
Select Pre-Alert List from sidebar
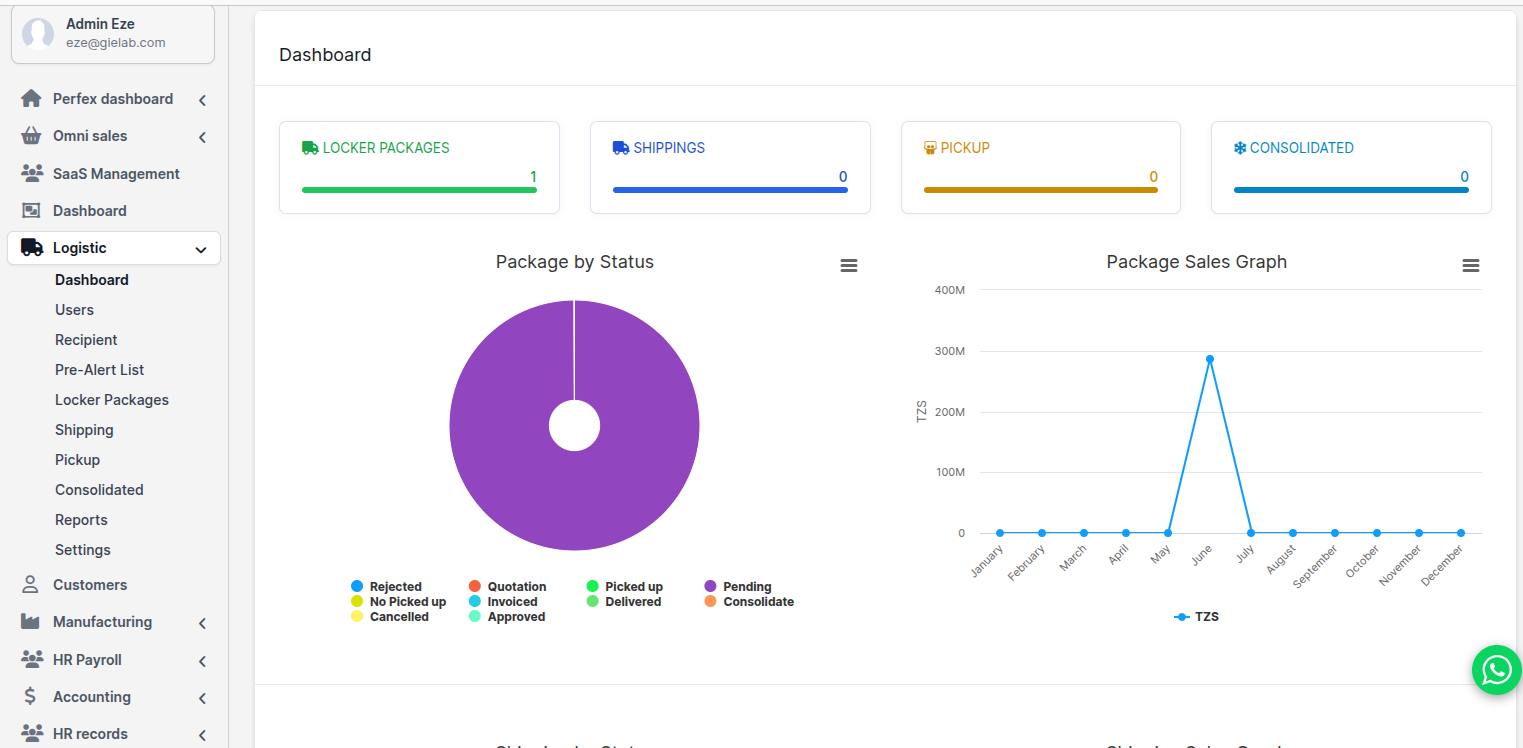point(99,370)
